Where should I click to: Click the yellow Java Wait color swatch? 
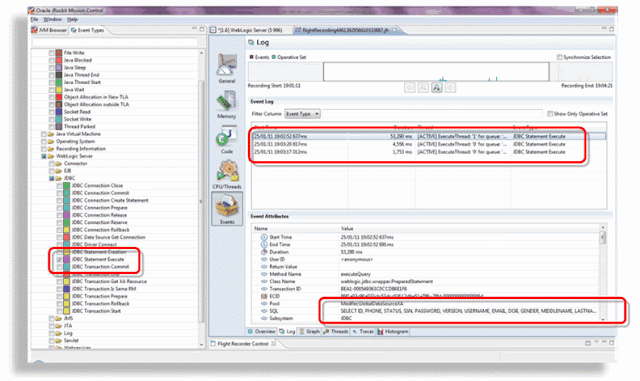pos(59,89)
